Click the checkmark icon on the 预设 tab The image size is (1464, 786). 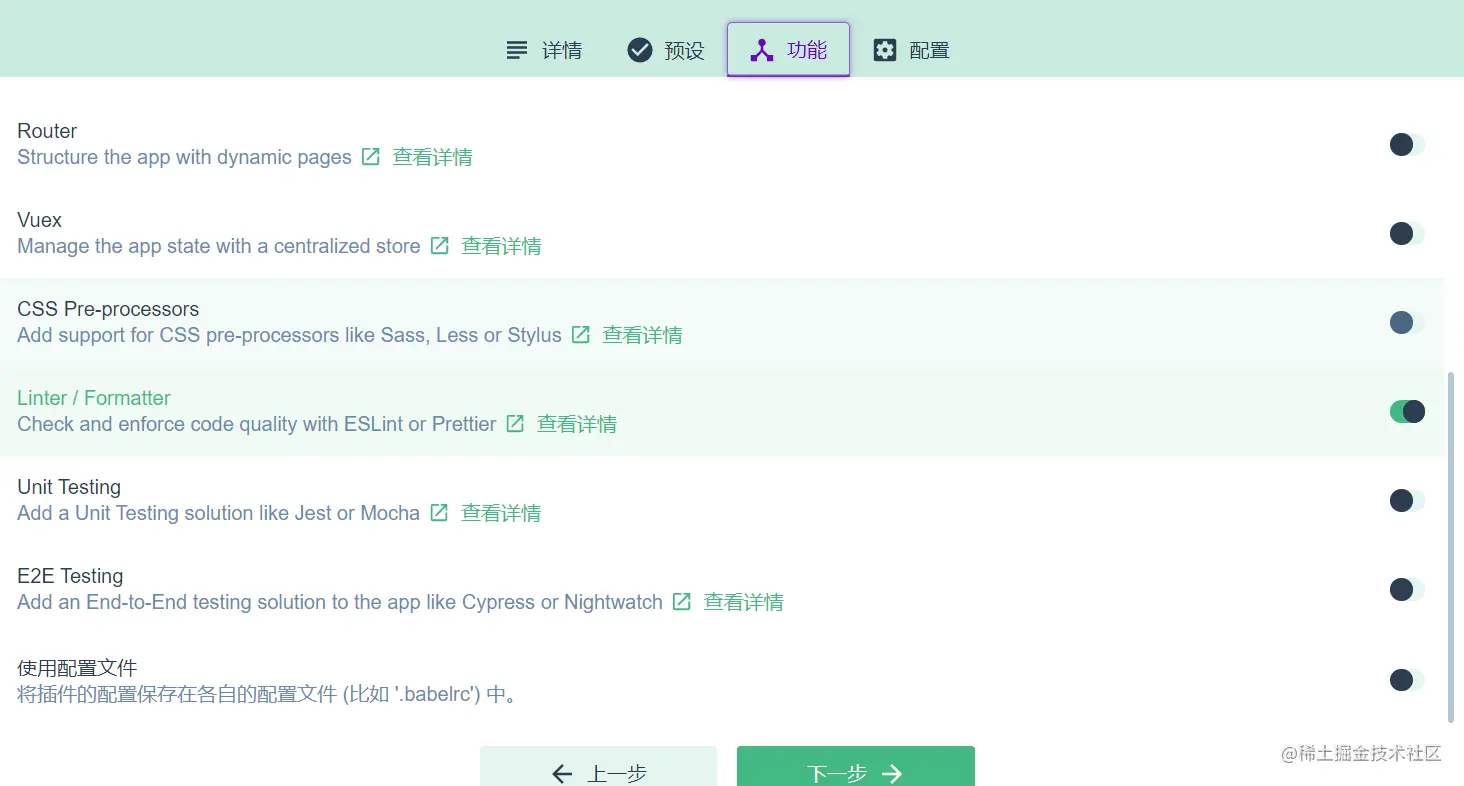click(x=639, y=49)
